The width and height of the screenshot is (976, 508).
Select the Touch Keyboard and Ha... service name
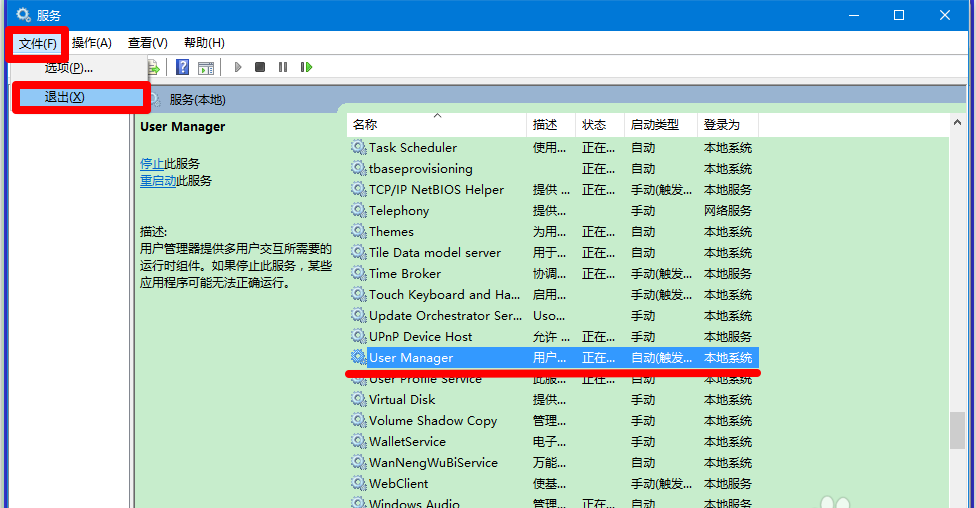coord(444,294)
